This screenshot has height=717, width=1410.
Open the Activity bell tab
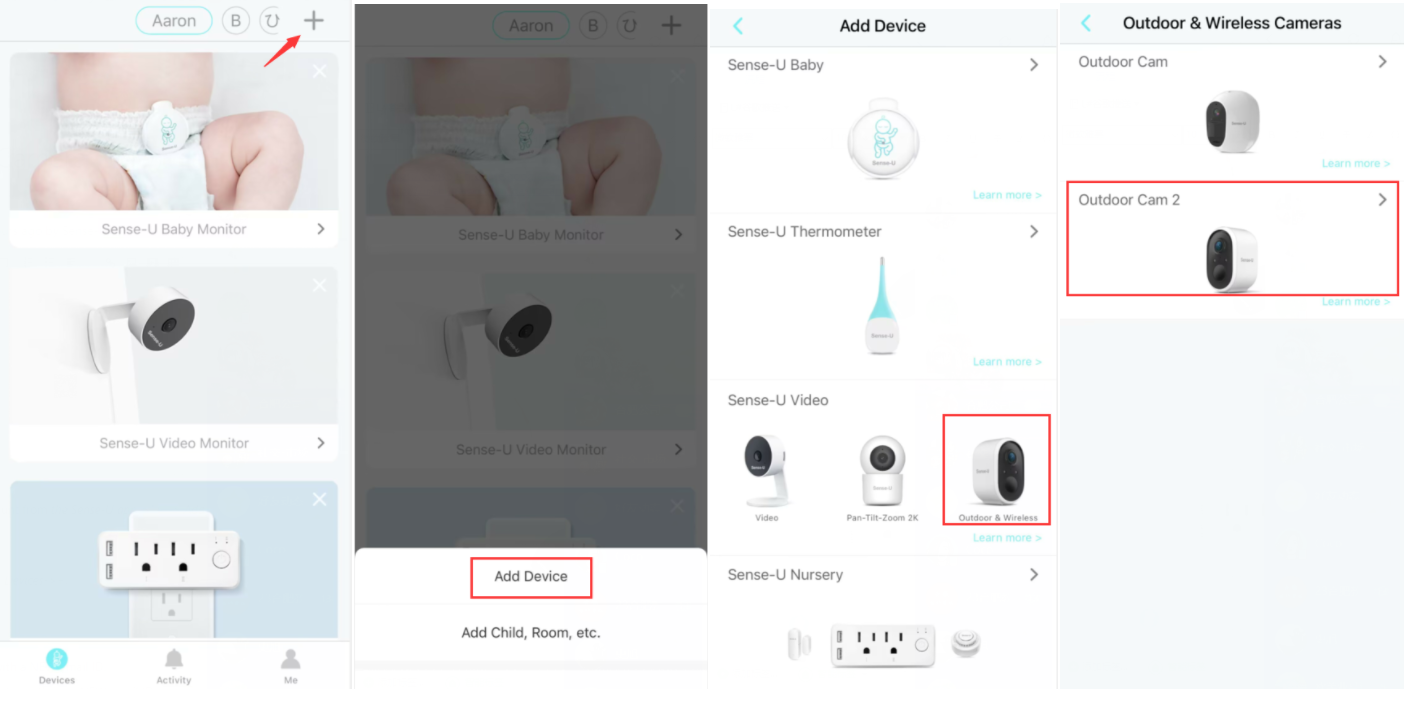coord(174,666)
